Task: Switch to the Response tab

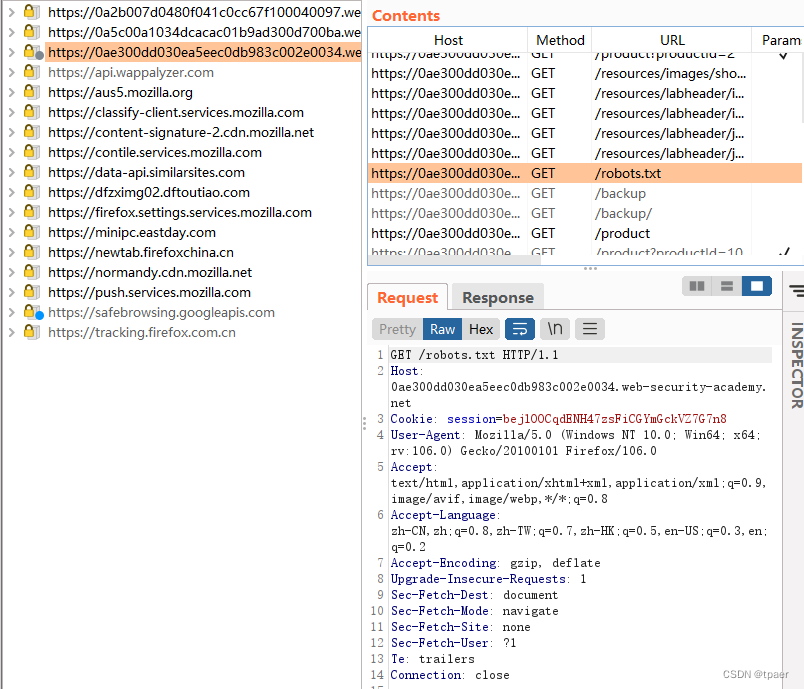Action: pos(497,297)
